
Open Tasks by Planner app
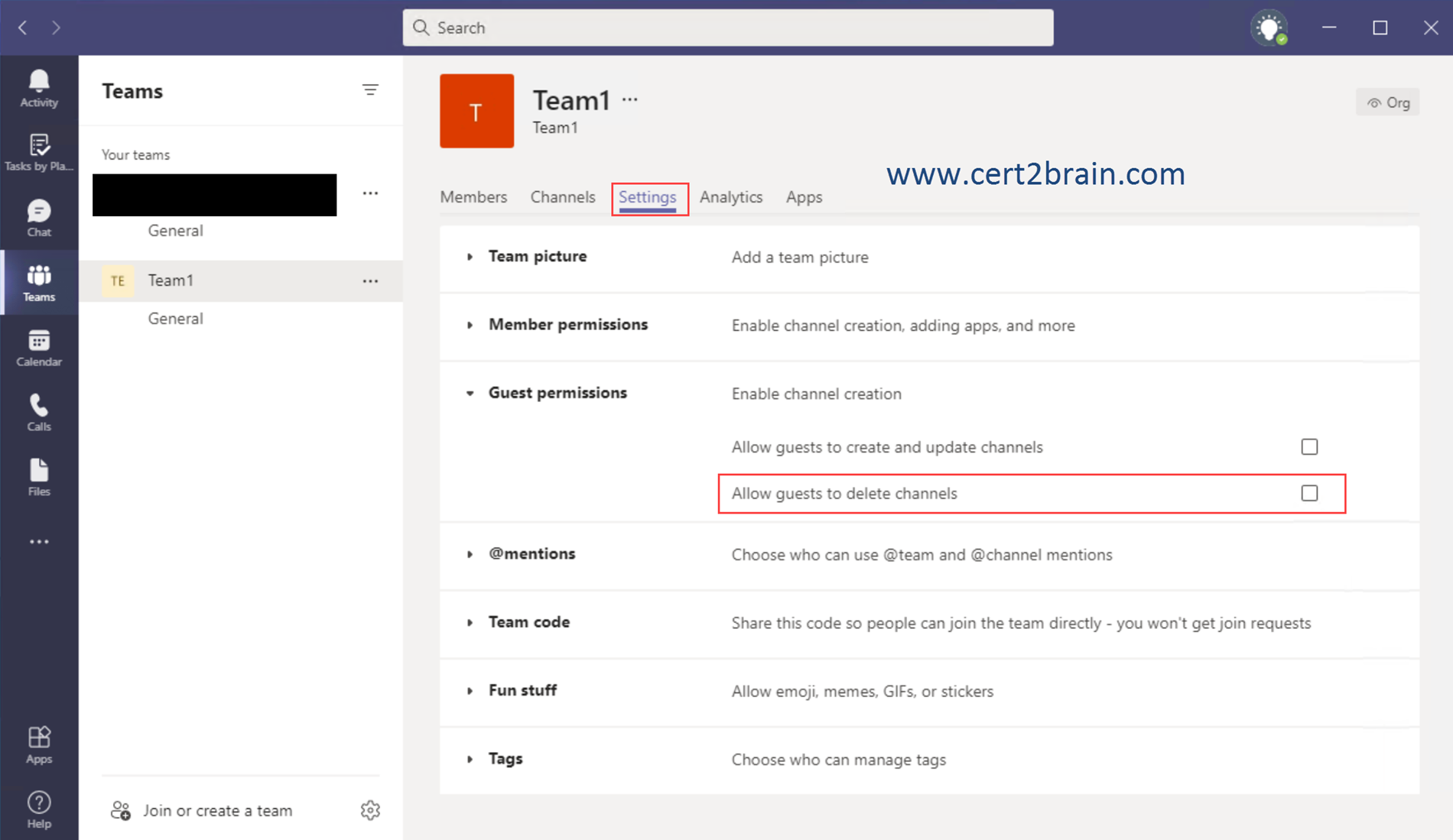pyautogui.click(x=39, y=152)
